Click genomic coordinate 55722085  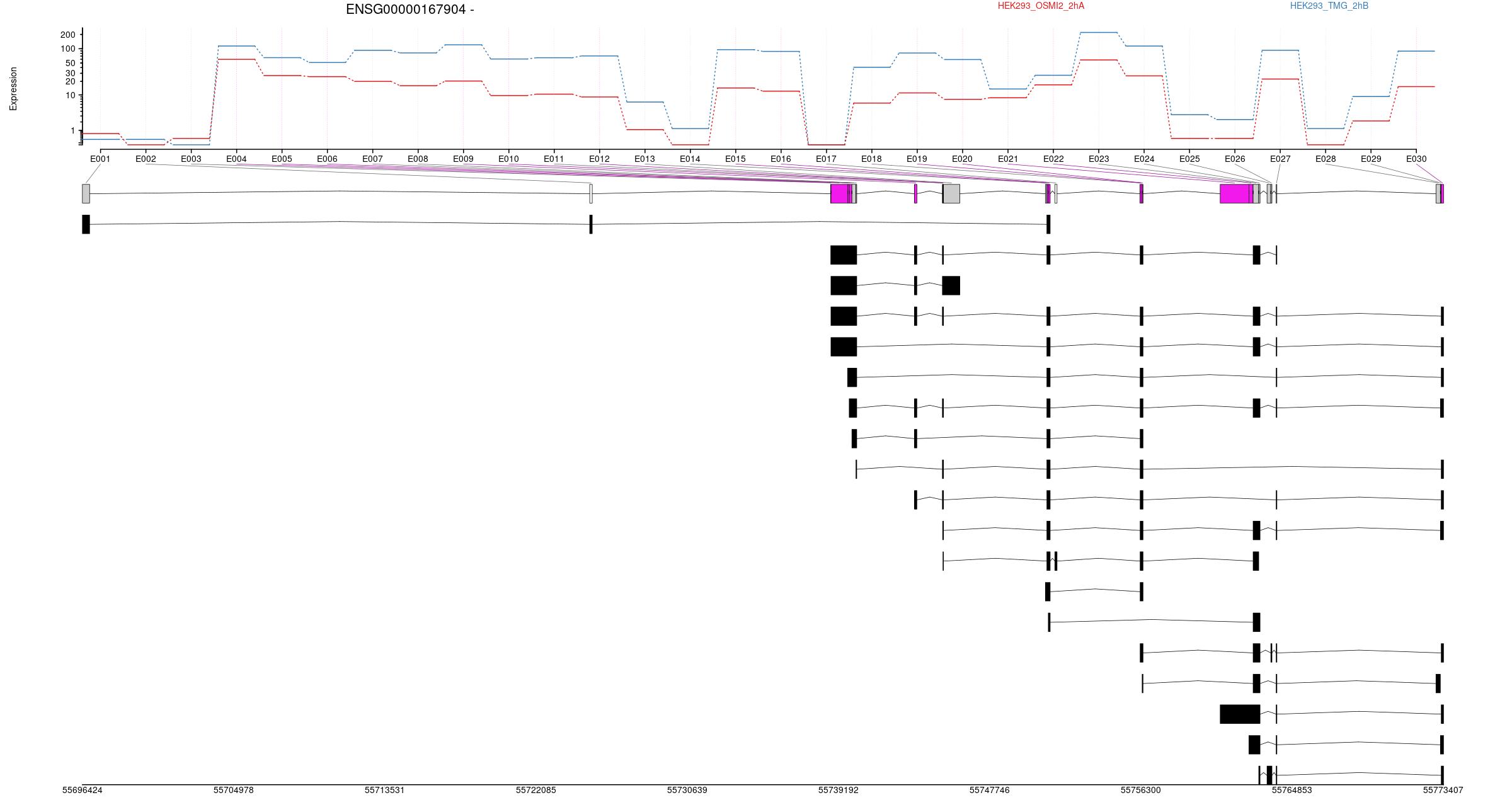click(x=535, y=790)
